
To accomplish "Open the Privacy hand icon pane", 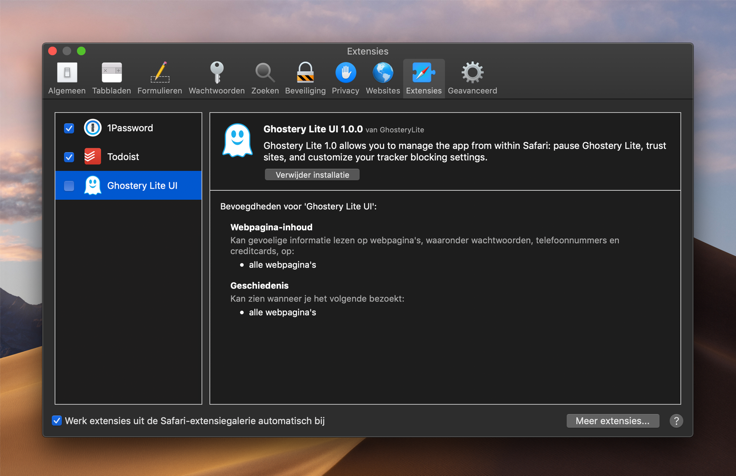I will pos(345,78).
